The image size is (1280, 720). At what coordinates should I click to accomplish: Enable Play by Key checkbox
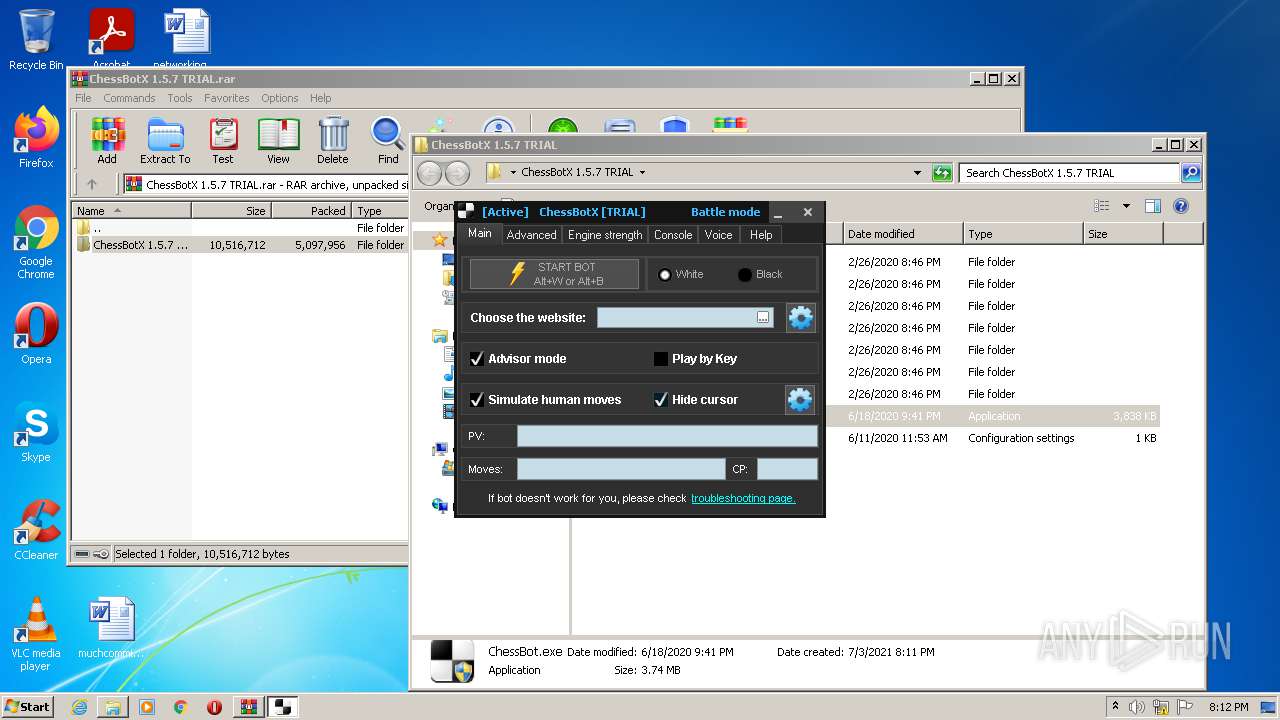pos(661,358)
